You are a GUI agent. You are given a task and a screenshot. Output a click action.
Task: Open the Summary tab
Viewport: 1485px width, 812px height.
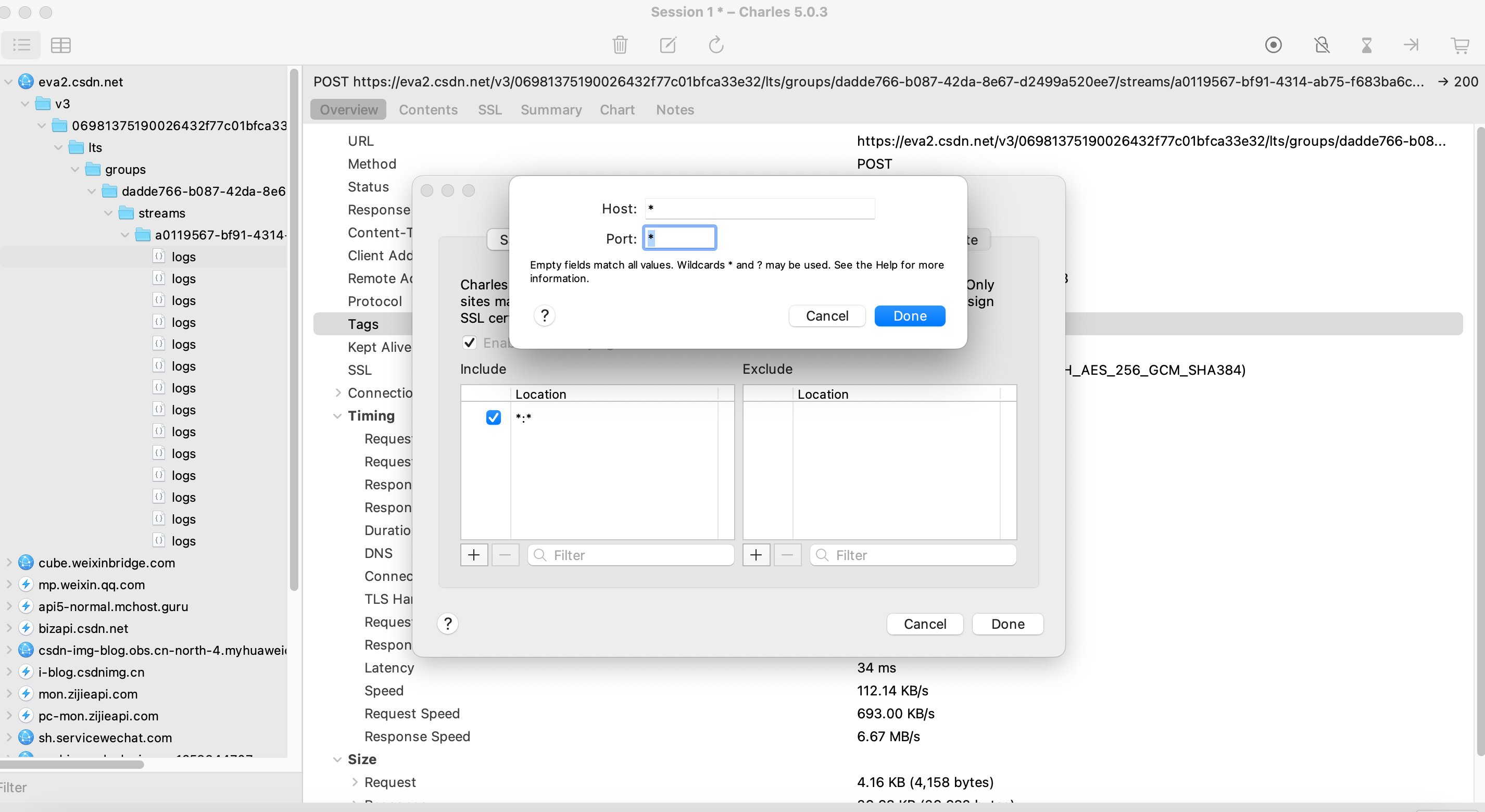[x=550, y=109]
